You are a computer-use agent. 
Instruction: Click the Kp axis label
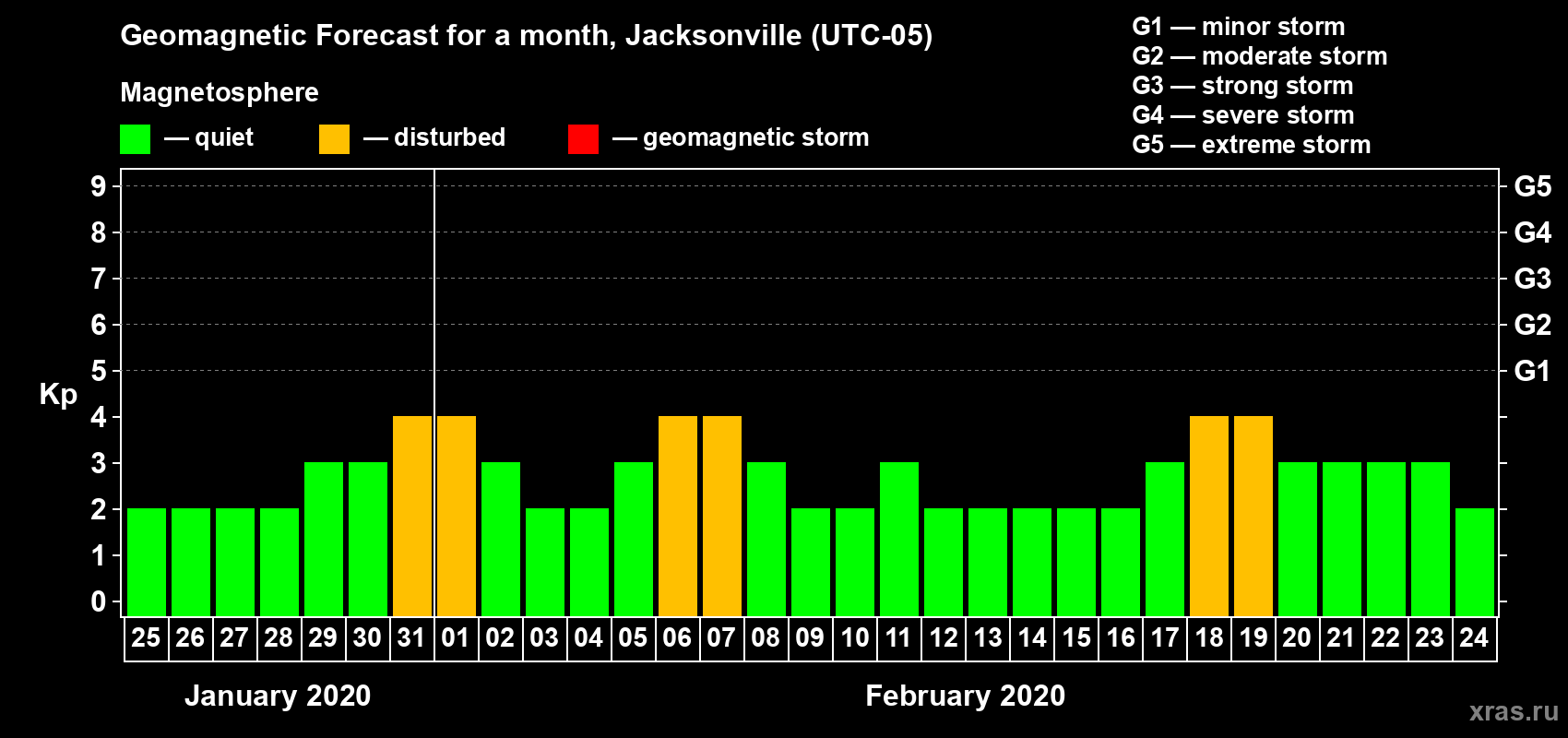(x=58, y=395)
